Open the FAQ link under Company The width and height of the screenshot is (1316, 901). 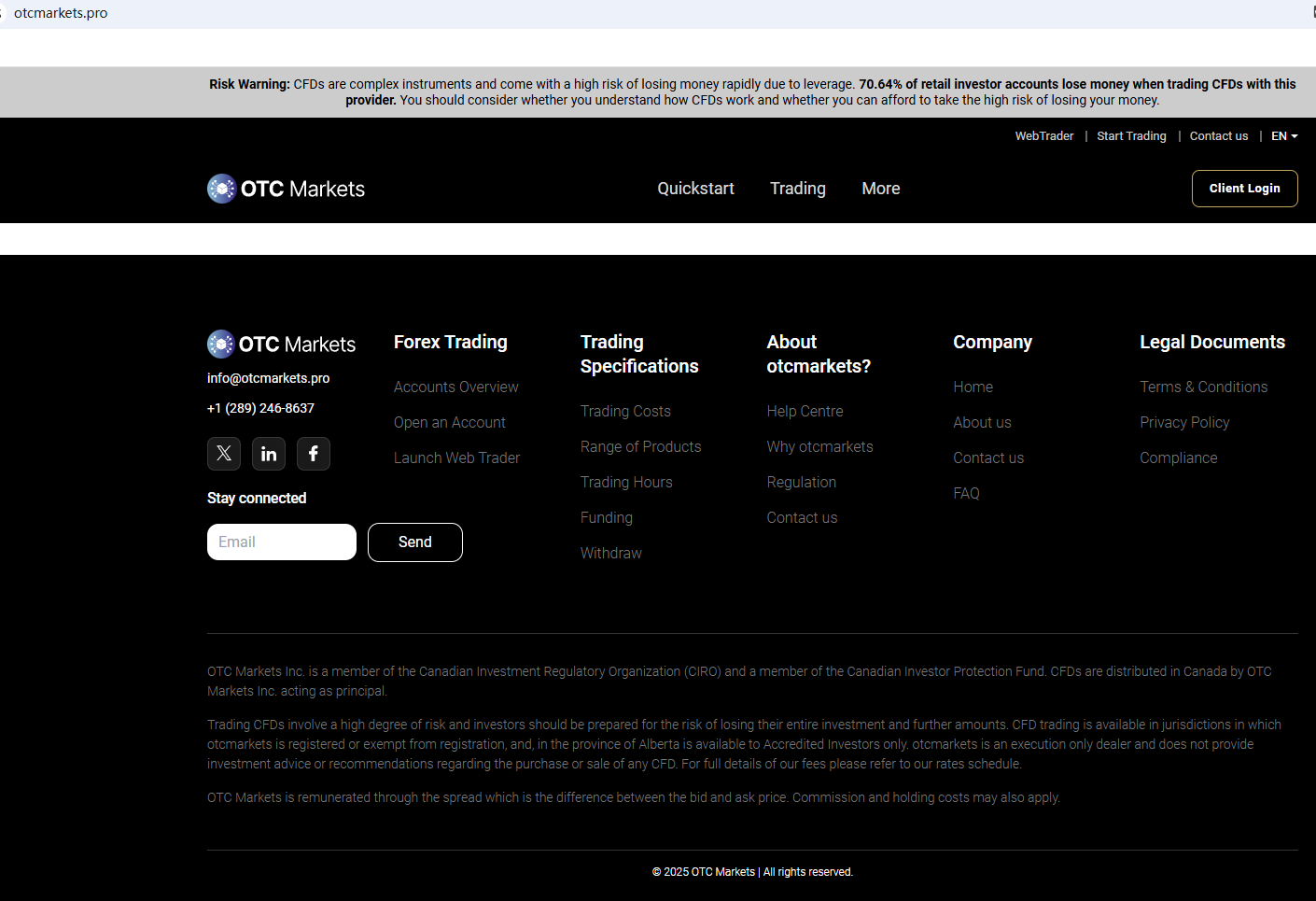[966, 494]
